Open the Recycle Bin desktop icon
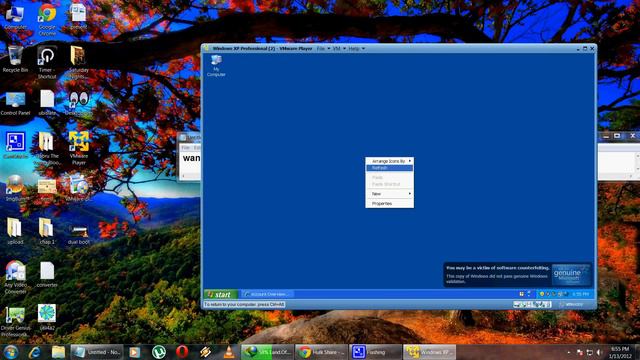The height and width of the screenshot is (360, 640). [15, 59]
